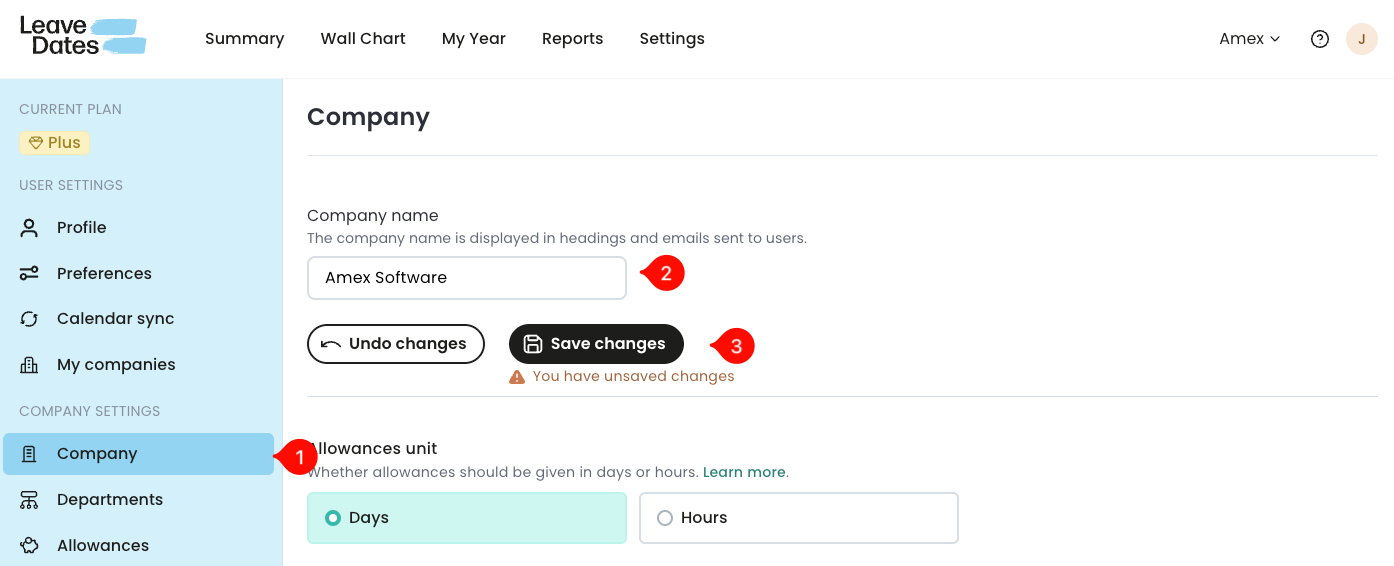Click the Departments hierarchy icon

tap(29, 500)
